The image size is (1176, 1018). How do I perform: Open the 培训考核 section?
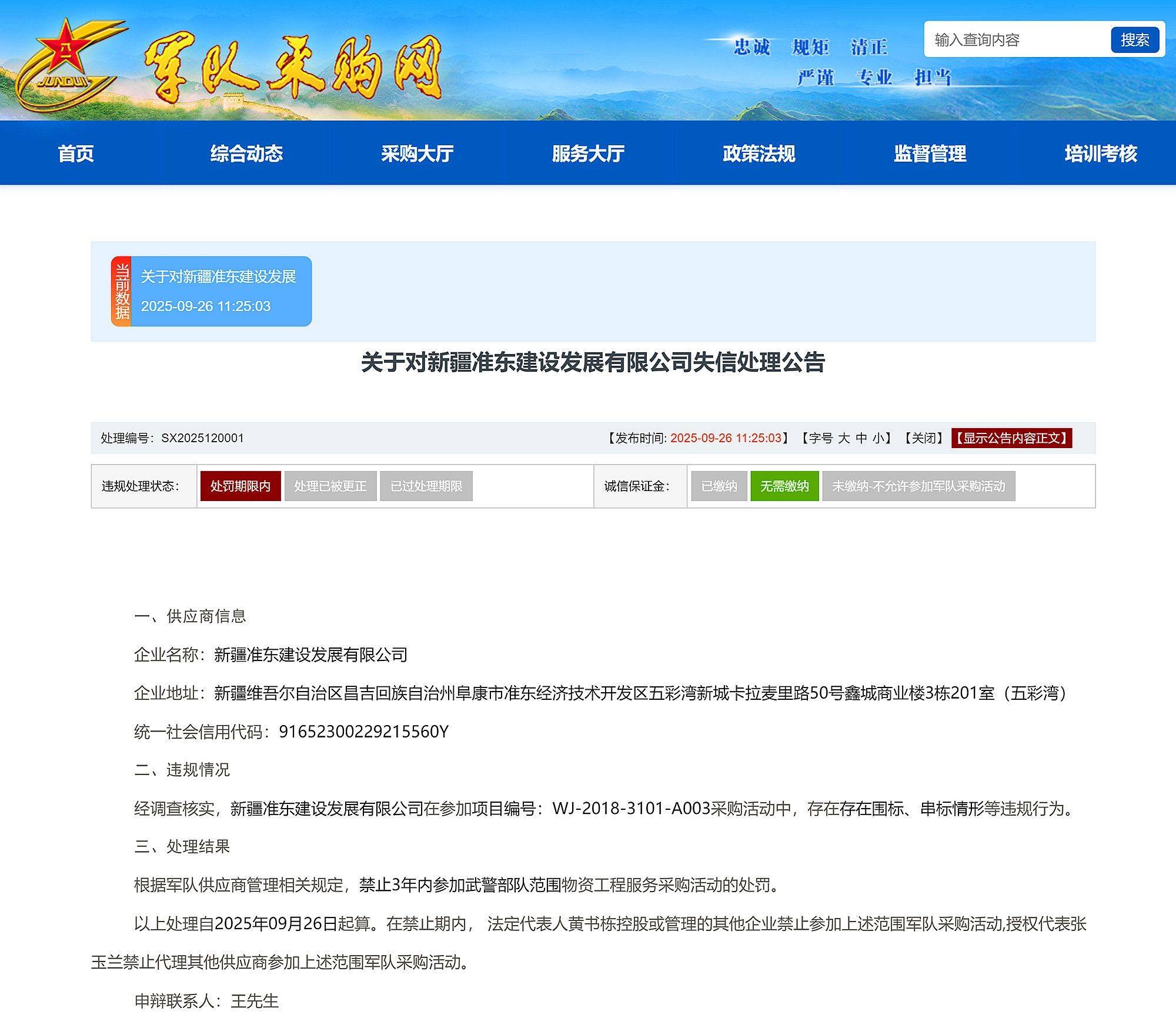click(x=1100, y=153)
